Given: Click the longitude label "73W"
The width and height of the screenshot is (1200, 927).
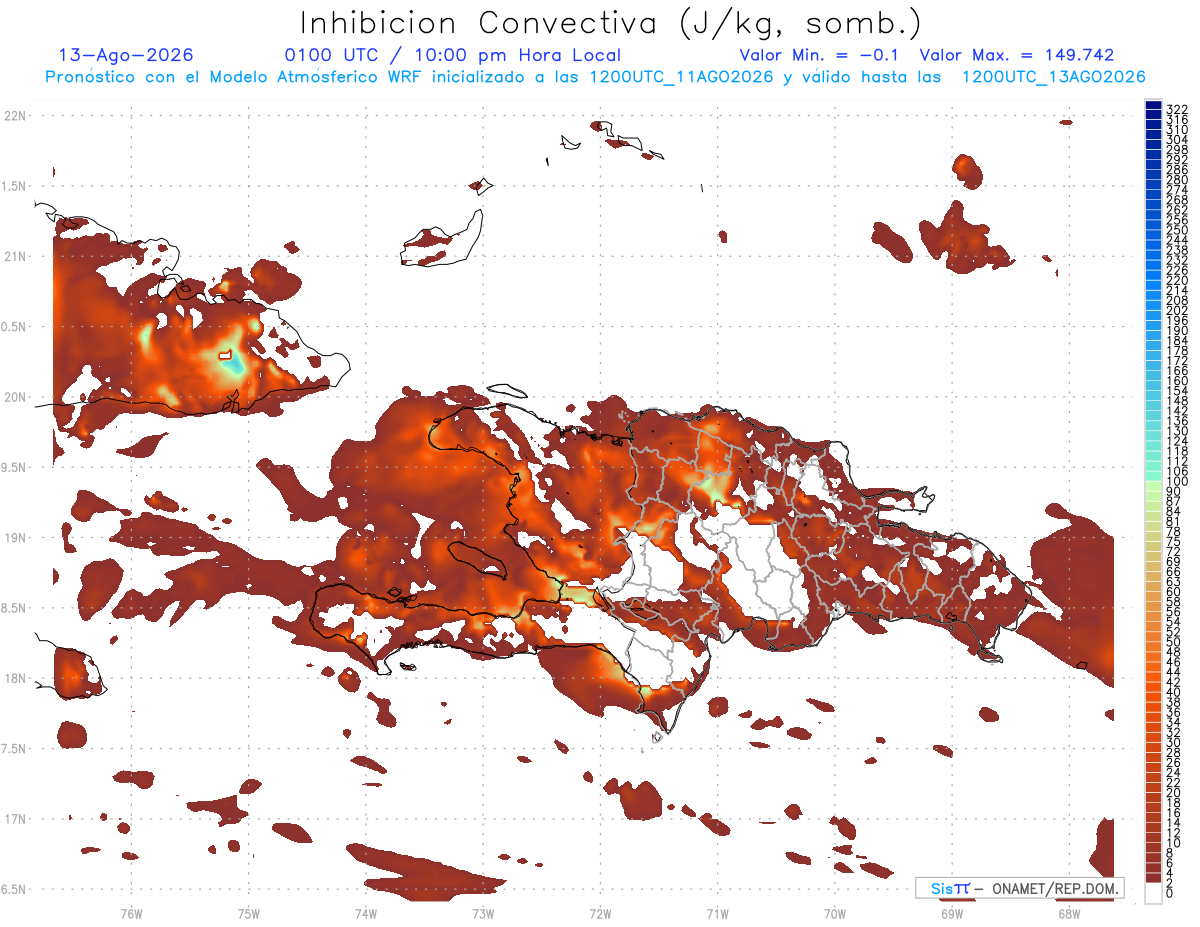Looking at the screenshot, I should [483, 913].
